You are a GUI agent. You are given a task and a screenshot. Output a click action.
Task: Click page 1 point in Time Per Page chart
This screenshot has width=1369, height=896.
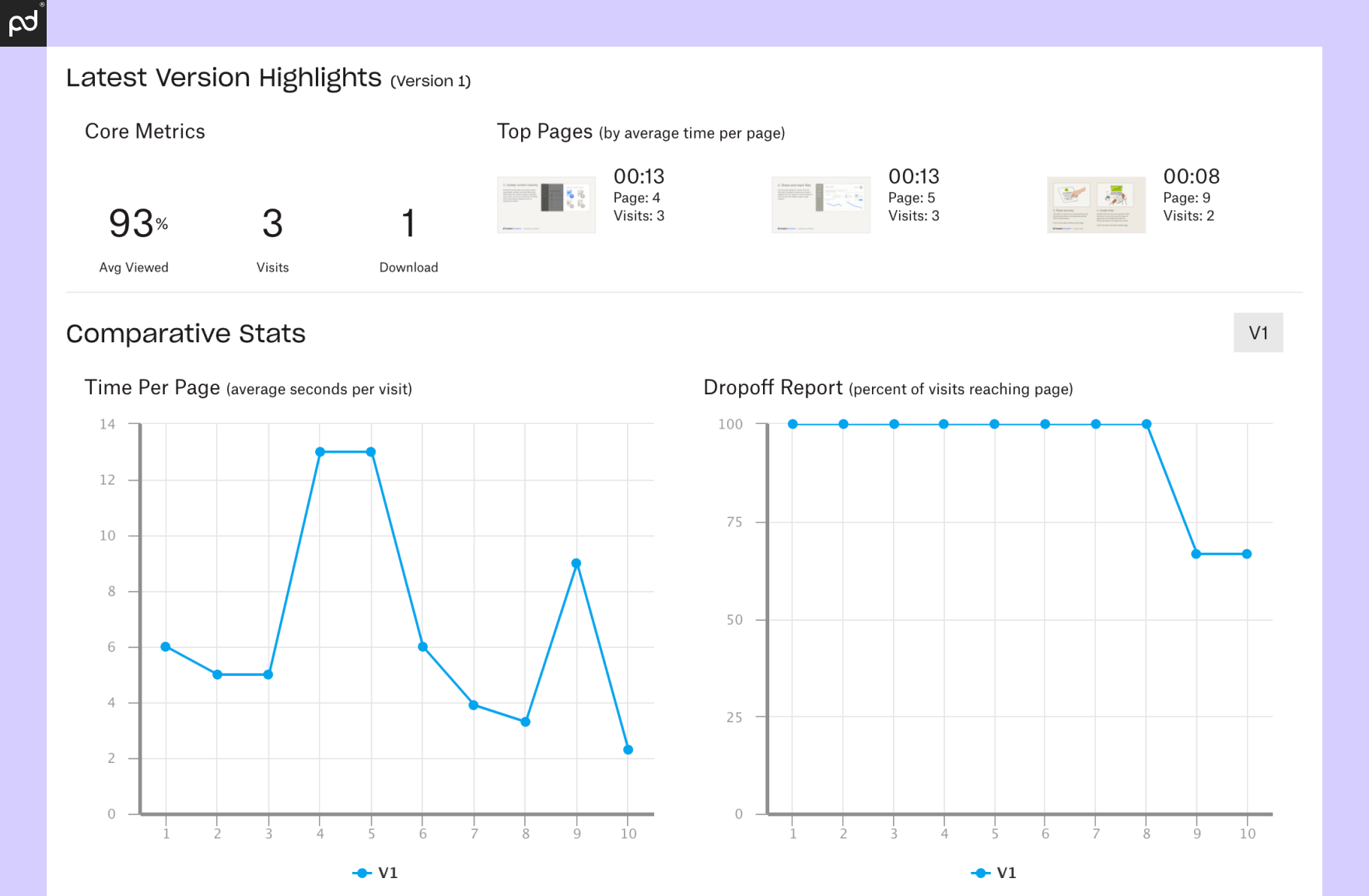pos(166,647)
